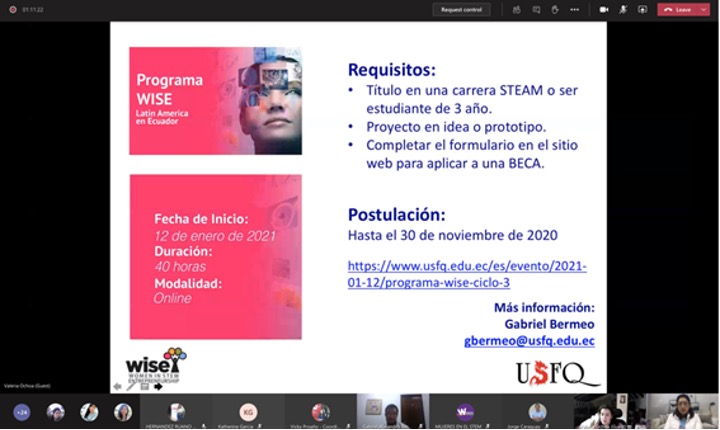
Task: Open the share content tray
Action: (642, 9)
